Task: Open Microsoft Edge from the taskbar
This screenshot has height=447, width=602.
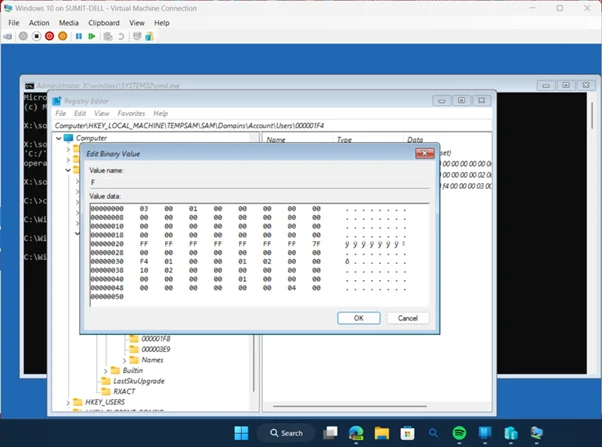Action: 356,433
